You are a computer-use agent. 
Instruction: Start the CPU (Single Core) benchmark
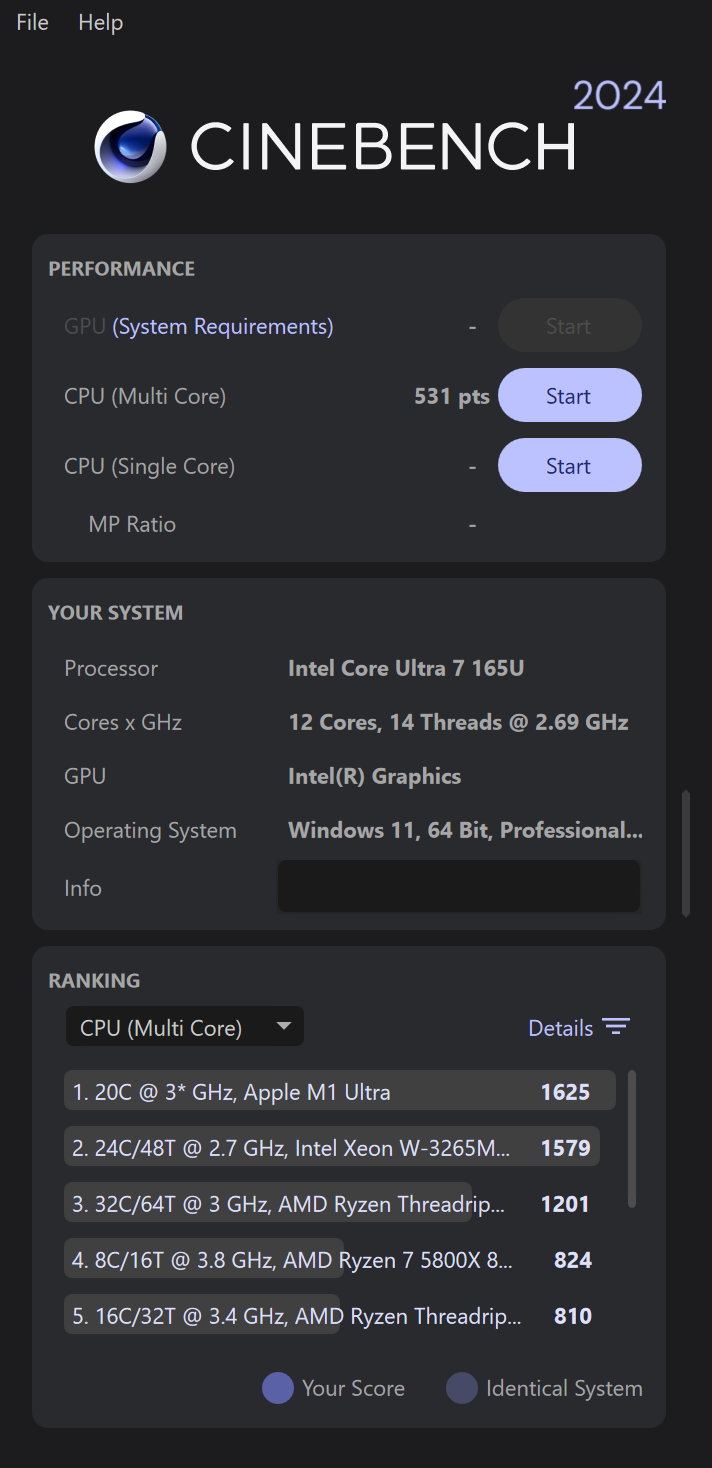[569, 466]
